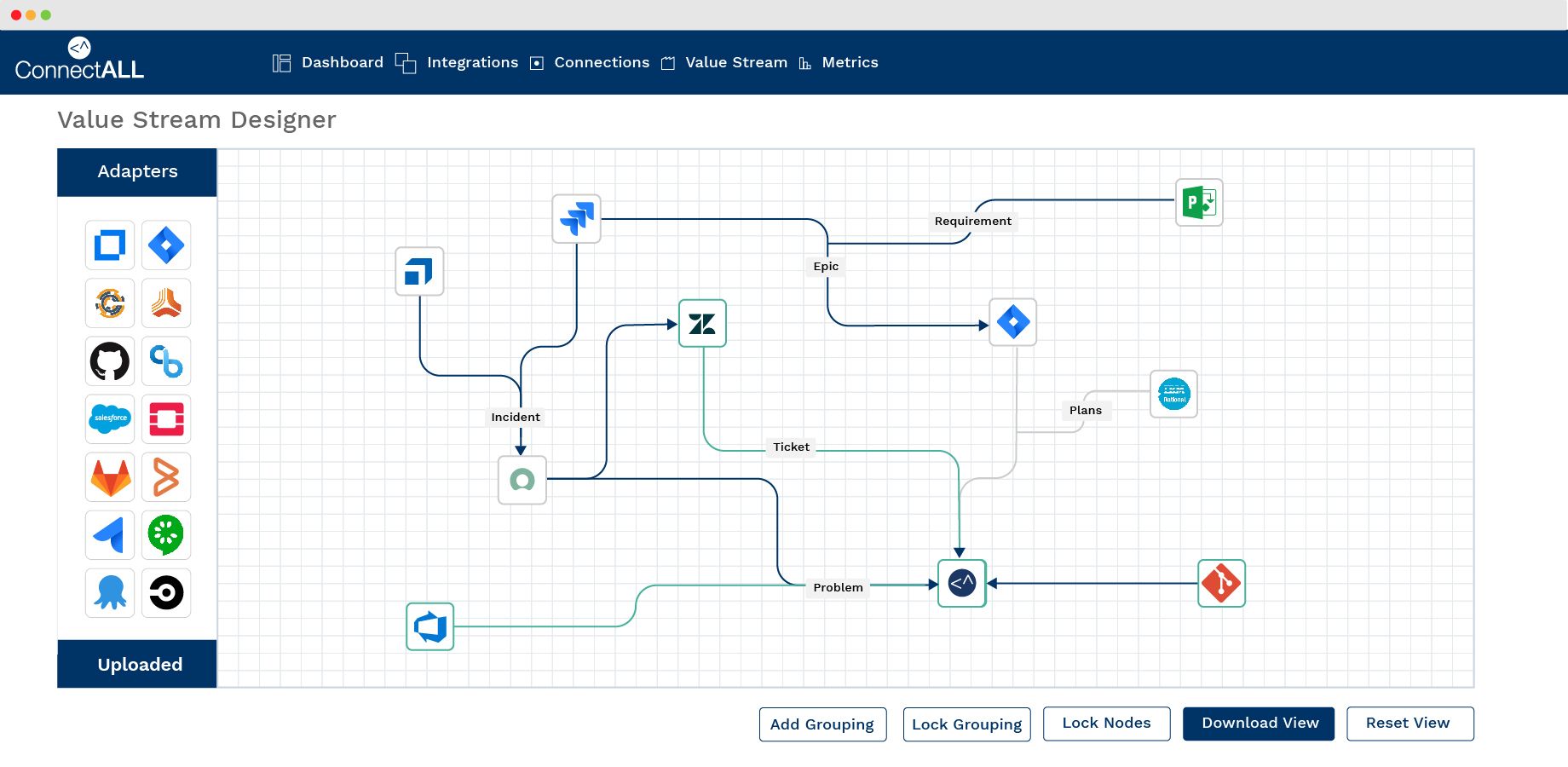This screenshot has width=1568, height=767.
Task: Open the Value Stream menu
Action: coord(724,62)
